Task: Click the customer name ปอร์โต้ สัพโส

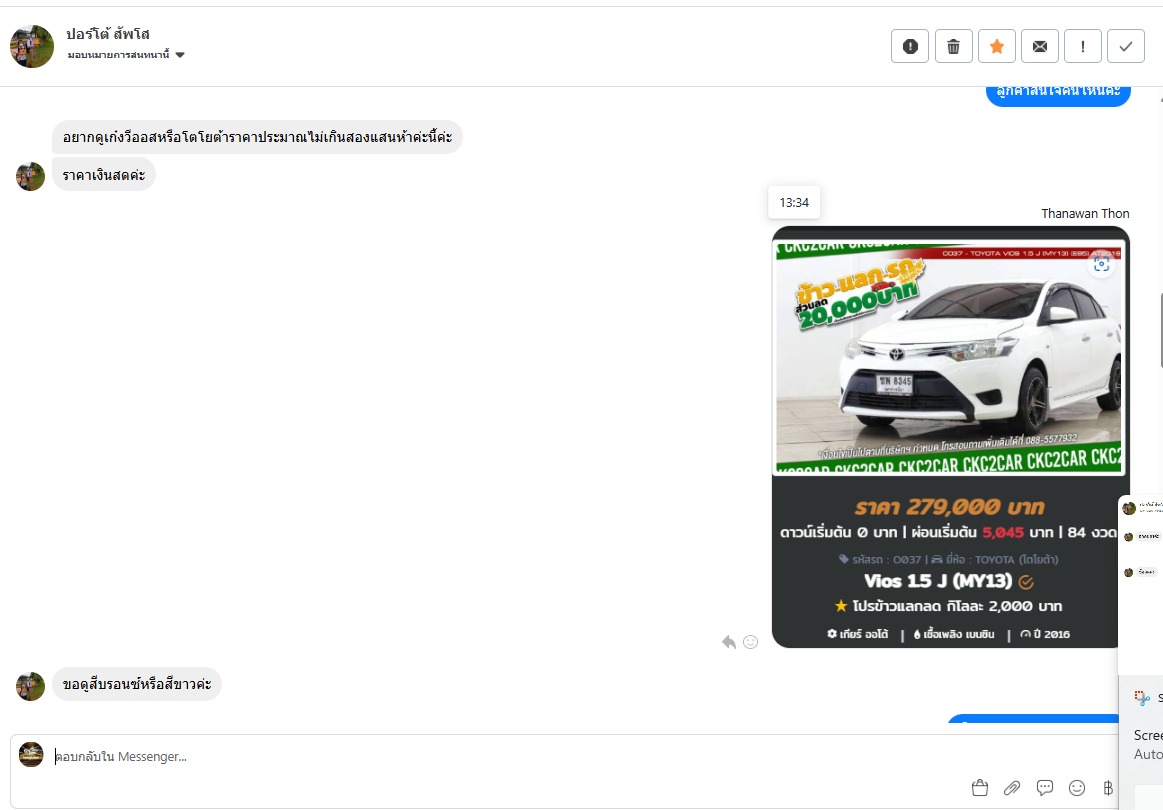Action: (x=108, y=34)
